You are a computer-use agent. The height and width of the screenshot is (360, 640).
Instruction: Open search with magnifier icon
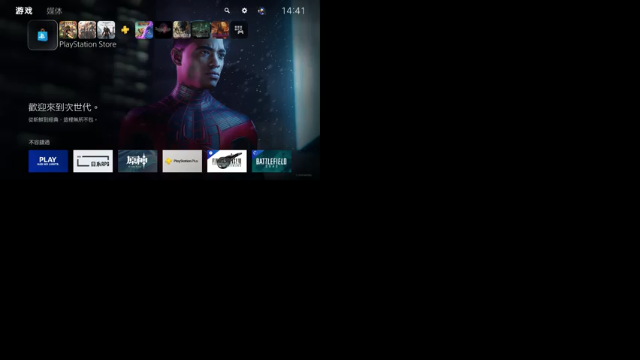(x=227, y=11)
